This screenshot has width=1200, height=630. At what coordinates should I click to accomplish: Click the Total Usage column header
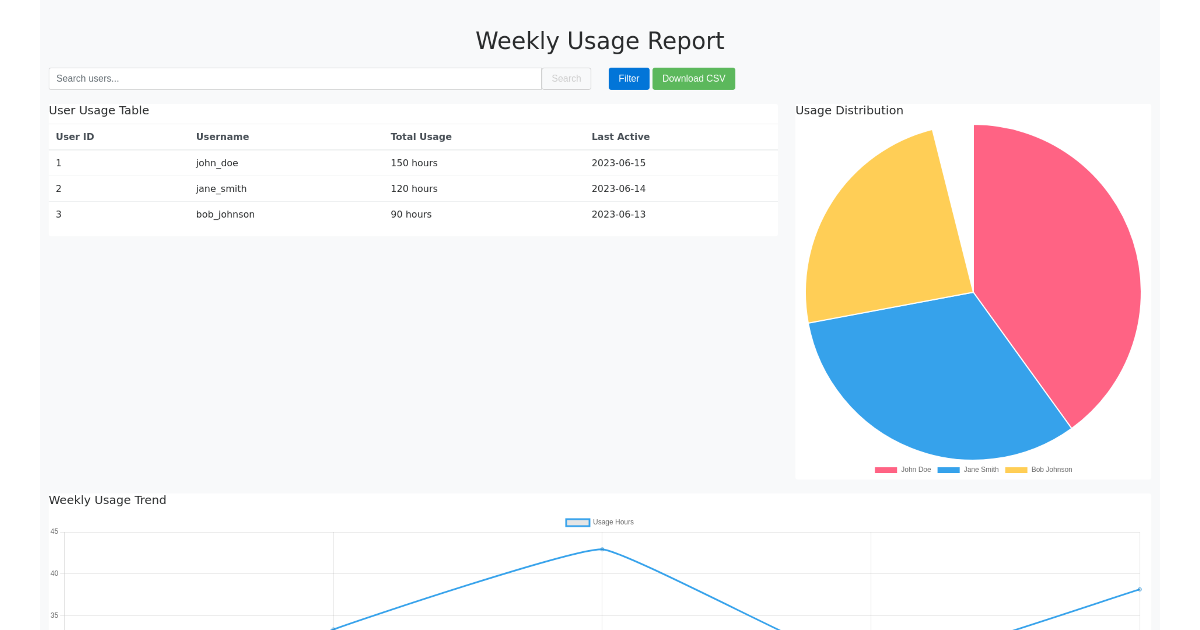click(421, 137)
